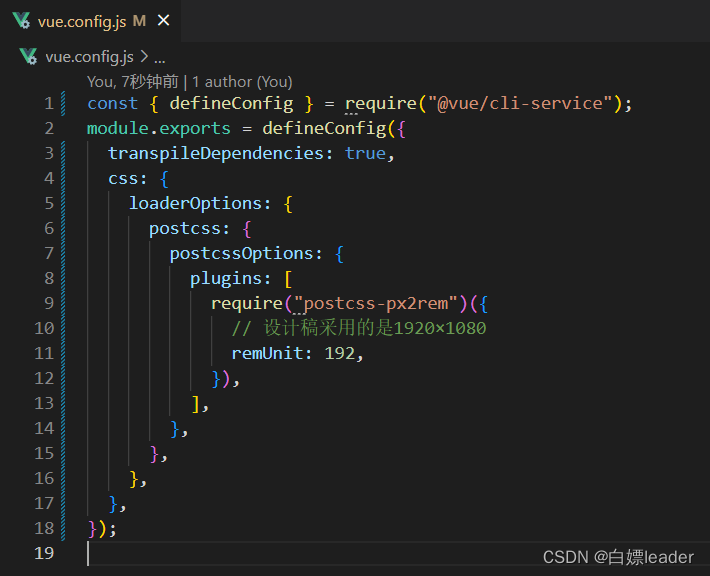
Task: Click 'transpileDependencies' property name
Action: pos(216,154)
